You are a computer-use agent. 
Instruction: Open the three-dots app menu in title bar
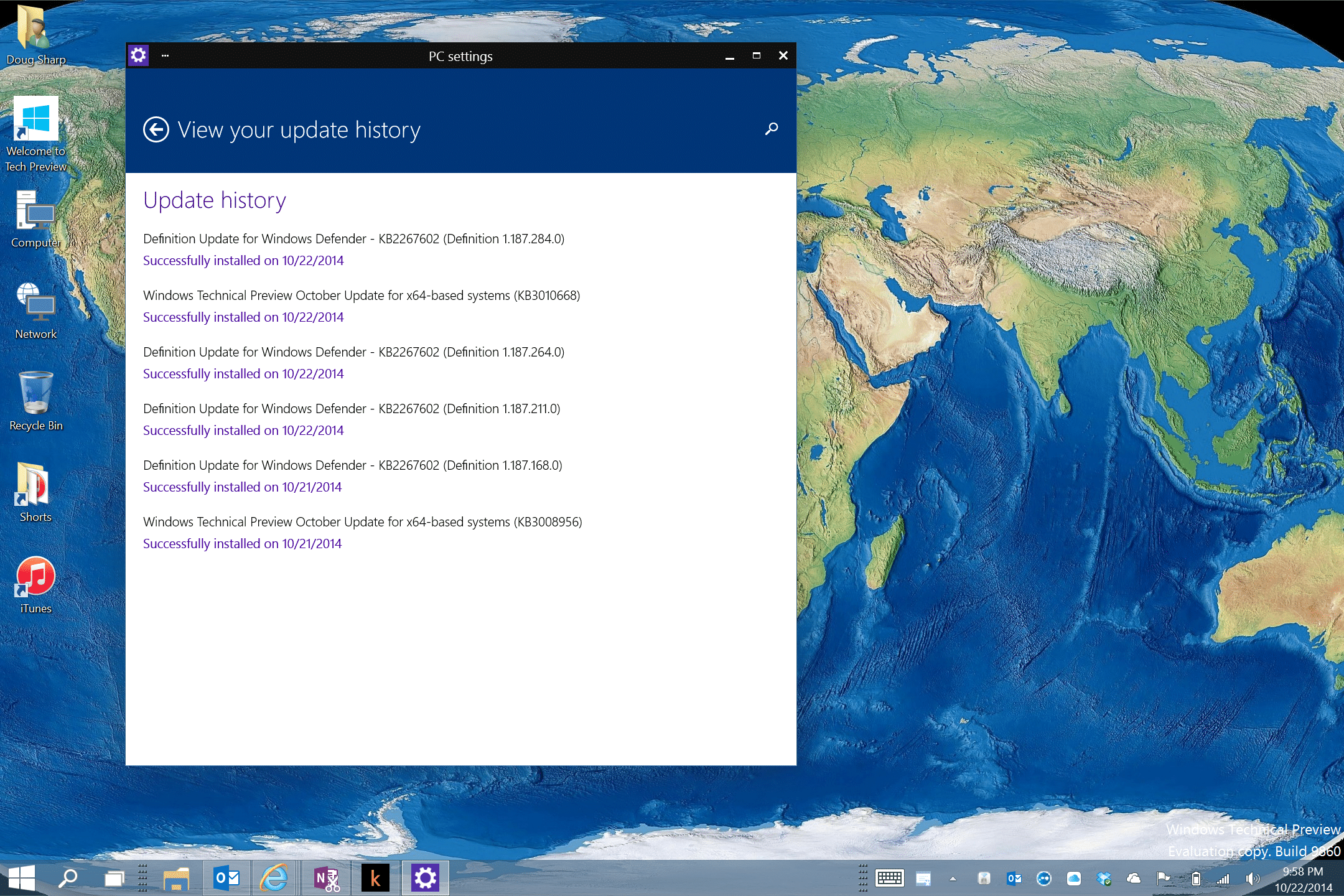pos(165,55)
